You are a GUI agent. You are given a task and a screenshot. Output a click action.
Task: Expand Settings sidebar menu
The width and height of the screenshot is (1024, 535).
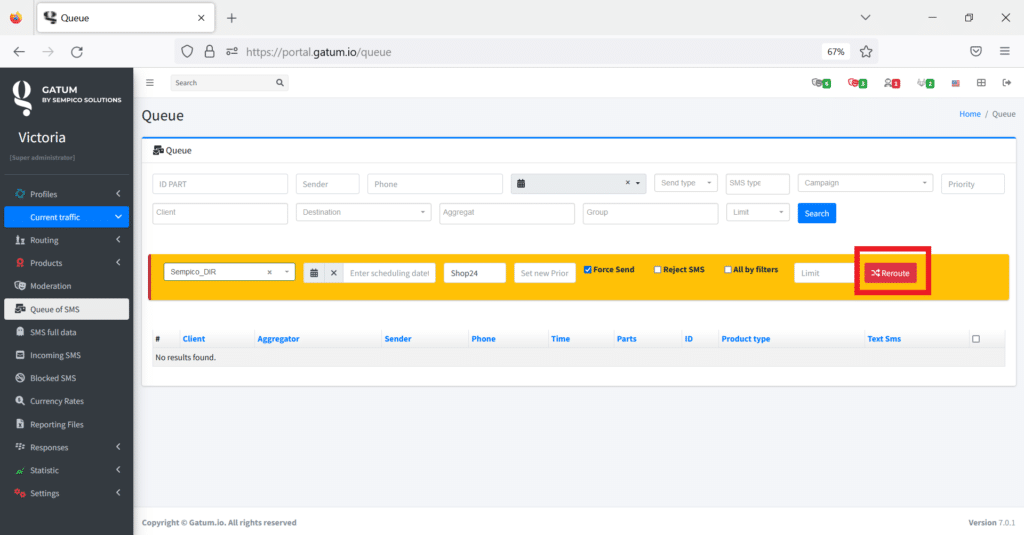pos(67,493)
